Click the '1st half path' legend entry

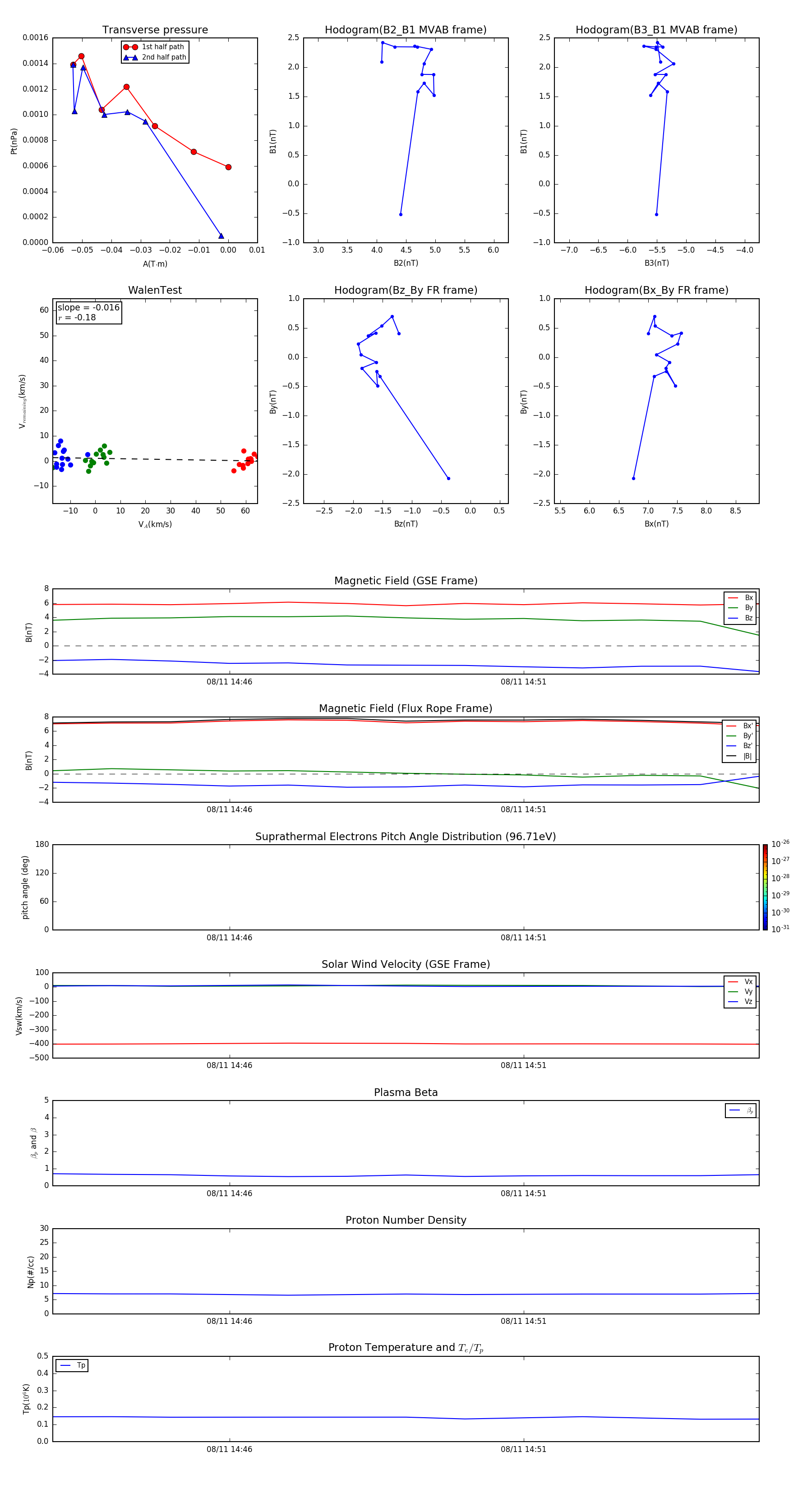point(154,47)
